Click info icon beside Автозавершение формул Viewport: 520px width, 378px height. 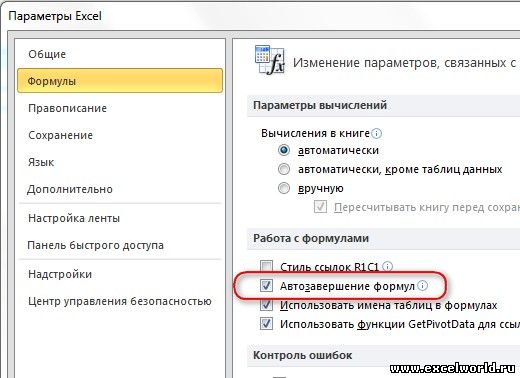[422, 286]
